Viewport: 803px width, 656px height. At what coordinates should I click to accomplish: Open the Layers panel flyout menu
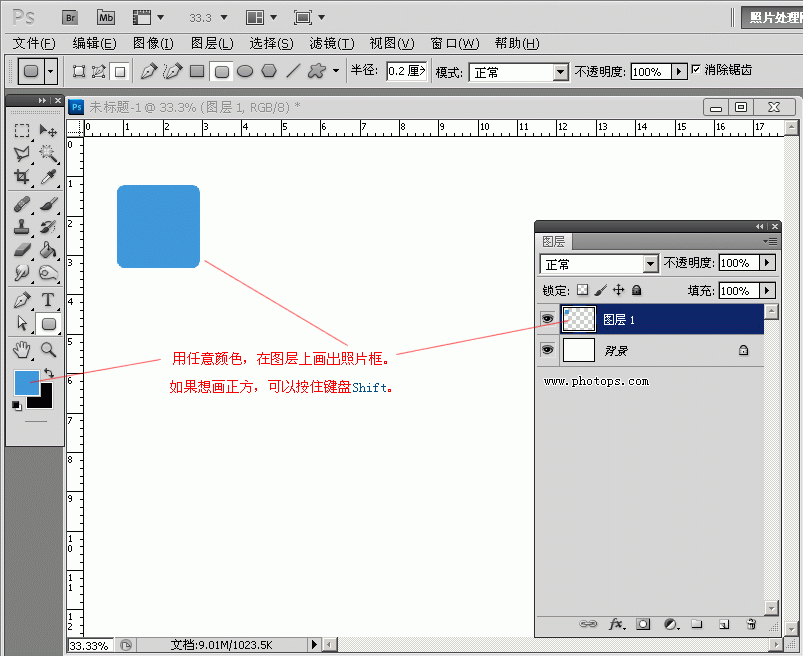pos(770,241)
